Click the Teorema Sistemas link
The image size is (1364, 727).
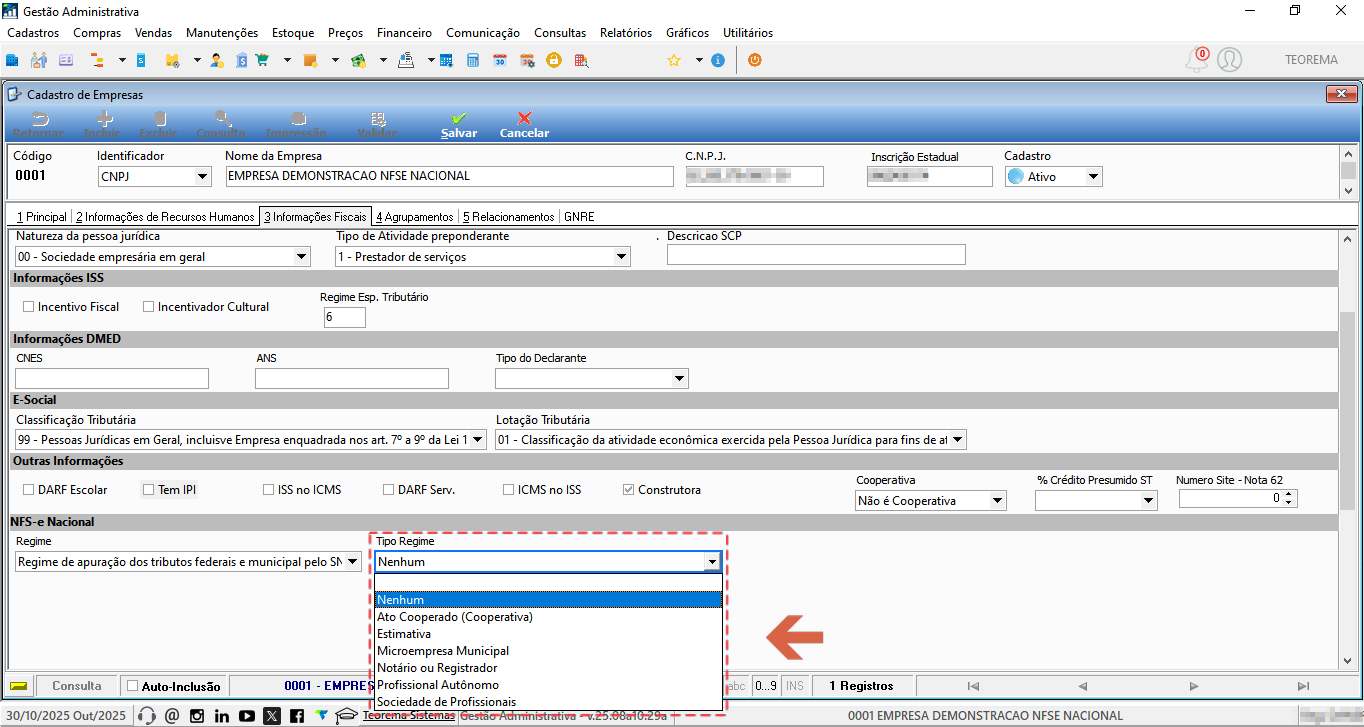click(x=408, y=716)
